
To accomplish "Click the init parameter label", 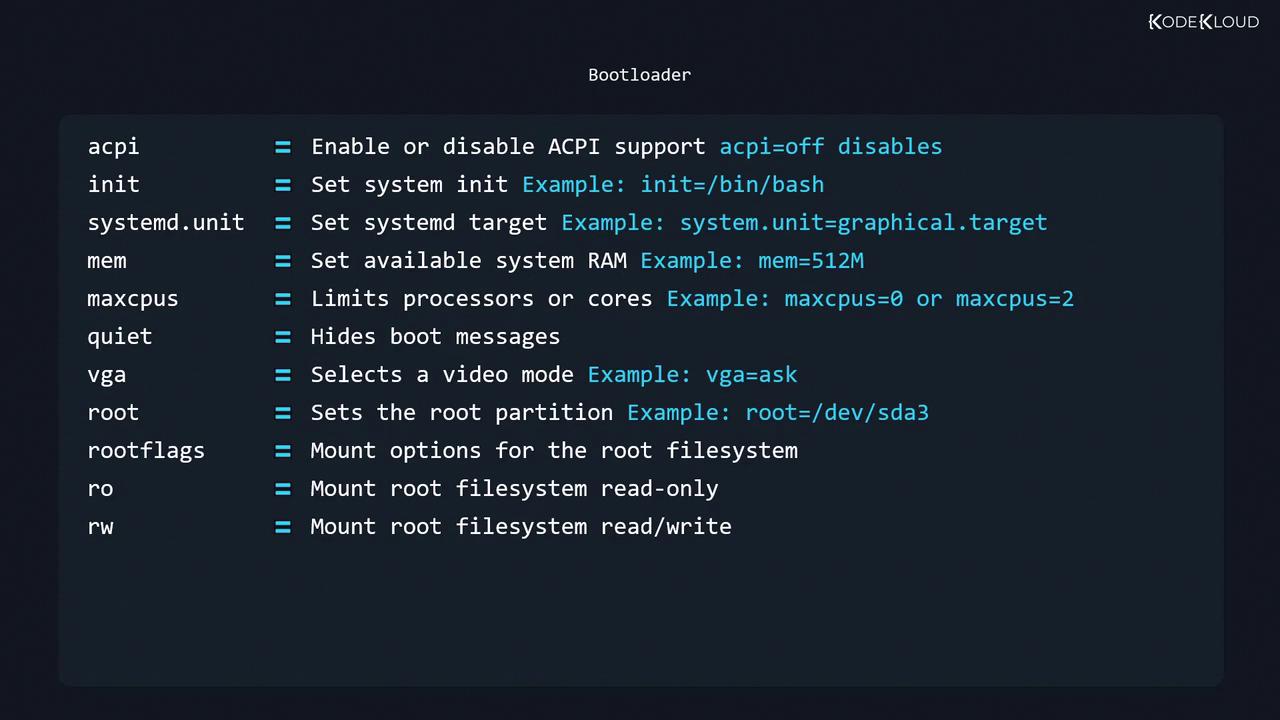I will tap(113, 185).
